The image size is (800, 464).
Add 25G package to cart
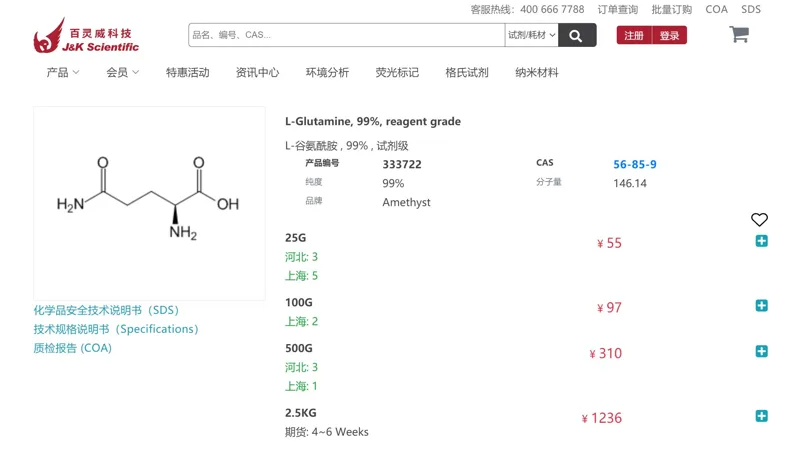point(761,241)
